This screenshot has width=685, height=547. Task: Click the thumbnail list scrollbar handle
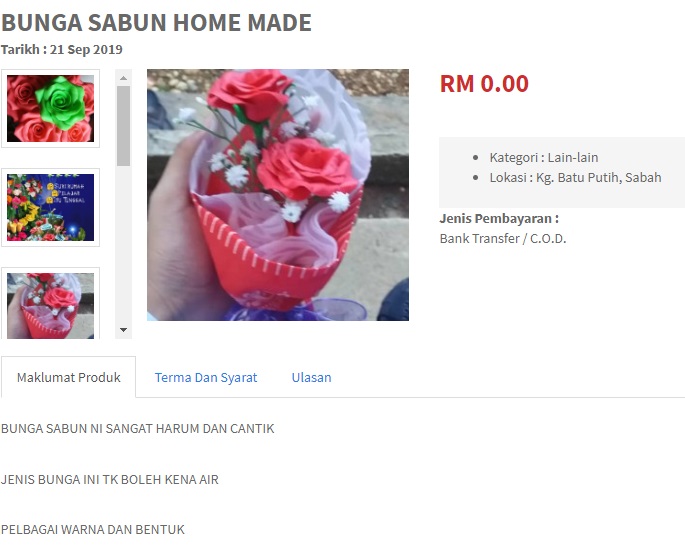(x=124, y=126)
